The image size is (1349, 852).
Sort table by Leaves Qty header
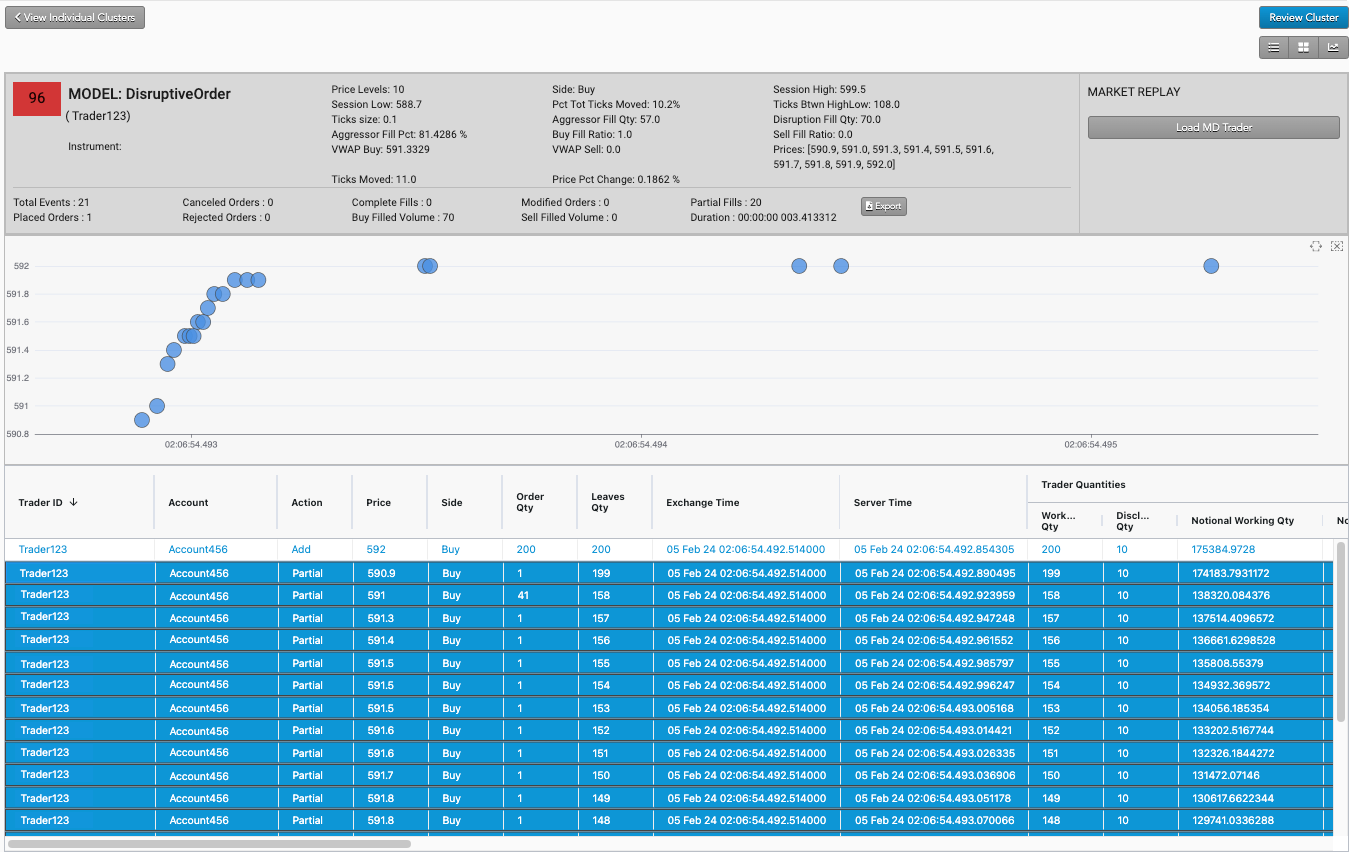(x=607, y=502)
